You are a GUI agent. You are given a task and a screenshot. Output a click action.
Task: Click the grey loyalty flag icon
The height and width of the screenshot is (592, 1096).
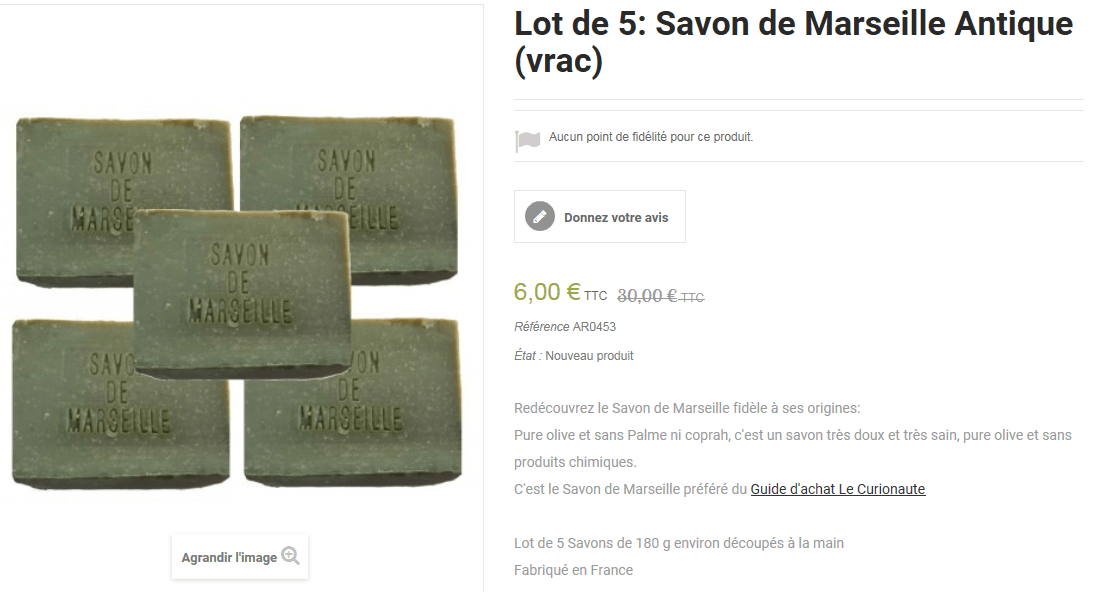[527, 140]
